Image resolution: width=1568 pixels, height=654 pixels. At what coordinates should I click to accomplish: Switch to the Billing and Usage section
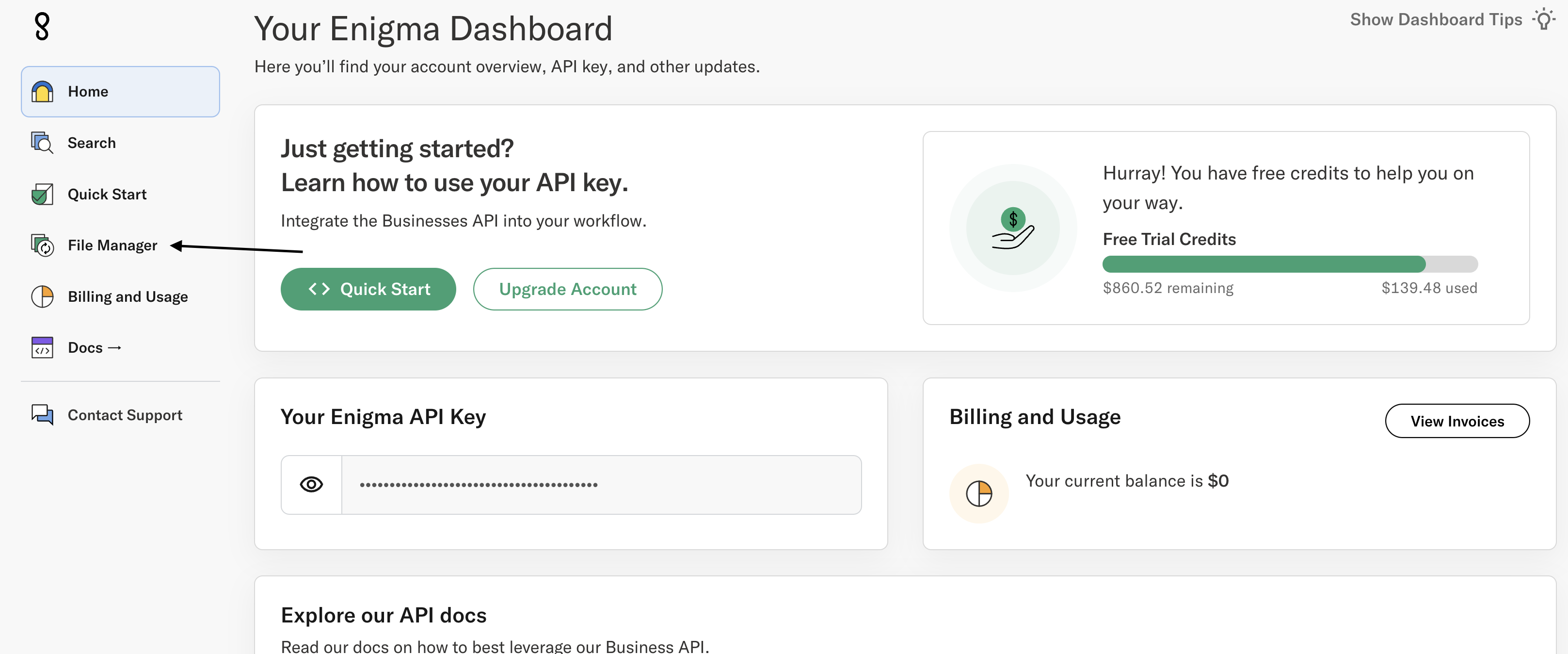(x=128, y=296)
